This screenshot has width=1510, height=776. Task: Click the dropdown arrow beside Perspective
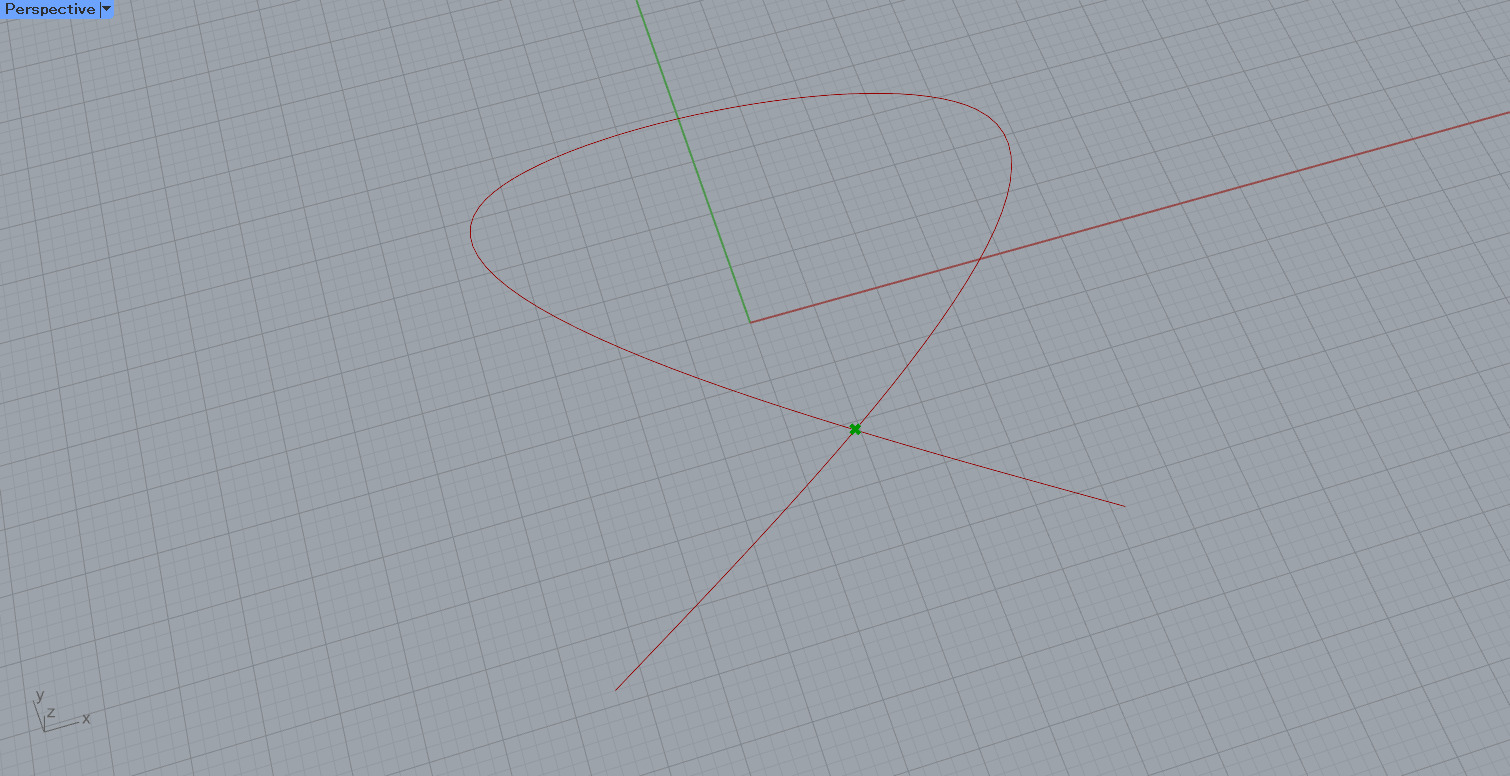click(x=106, y=9)
